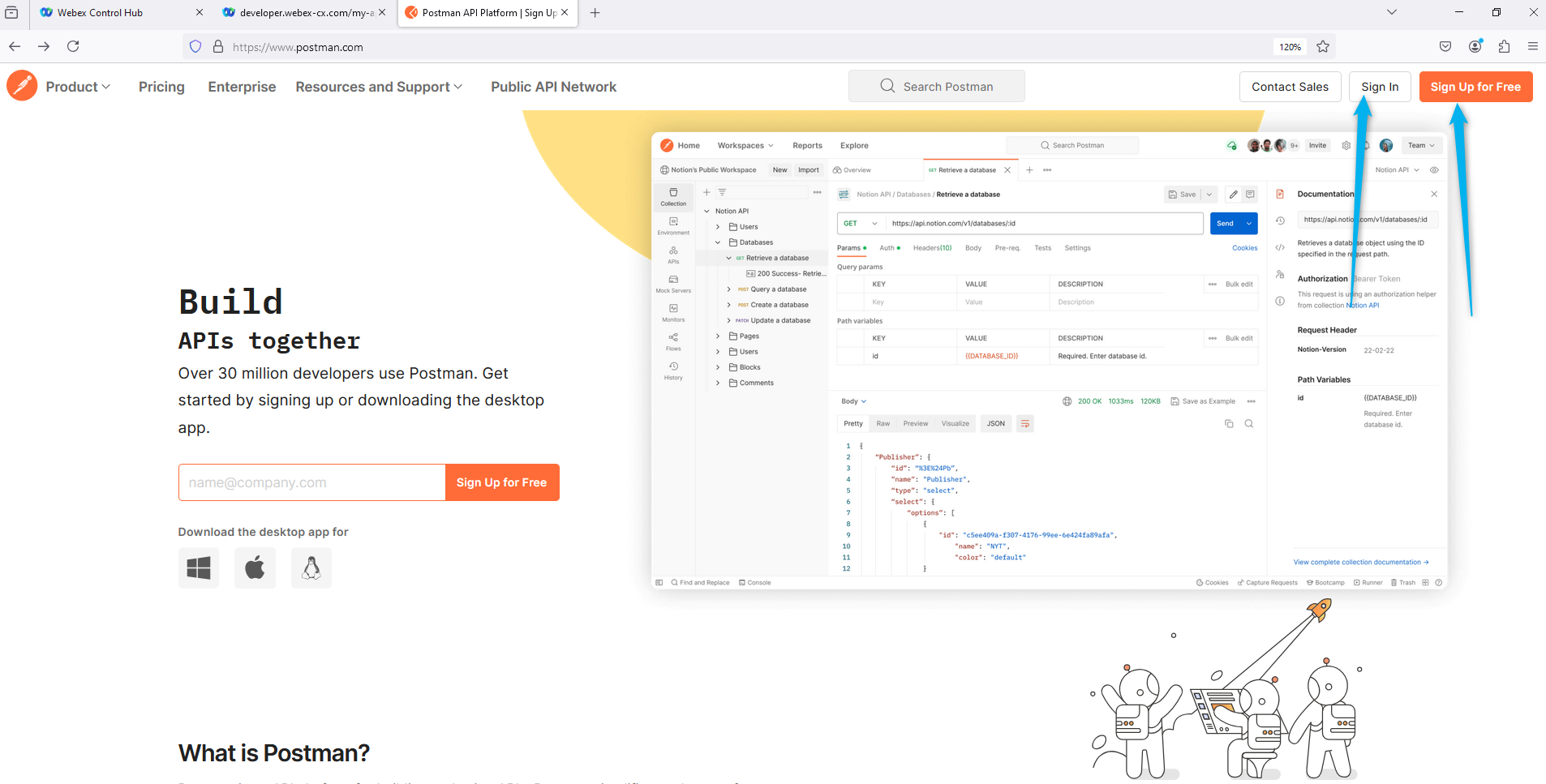Go back one page
Image resolution: width=1546 pixels, height=784 pixels.
pyautogui.click(x=15, y=46)
